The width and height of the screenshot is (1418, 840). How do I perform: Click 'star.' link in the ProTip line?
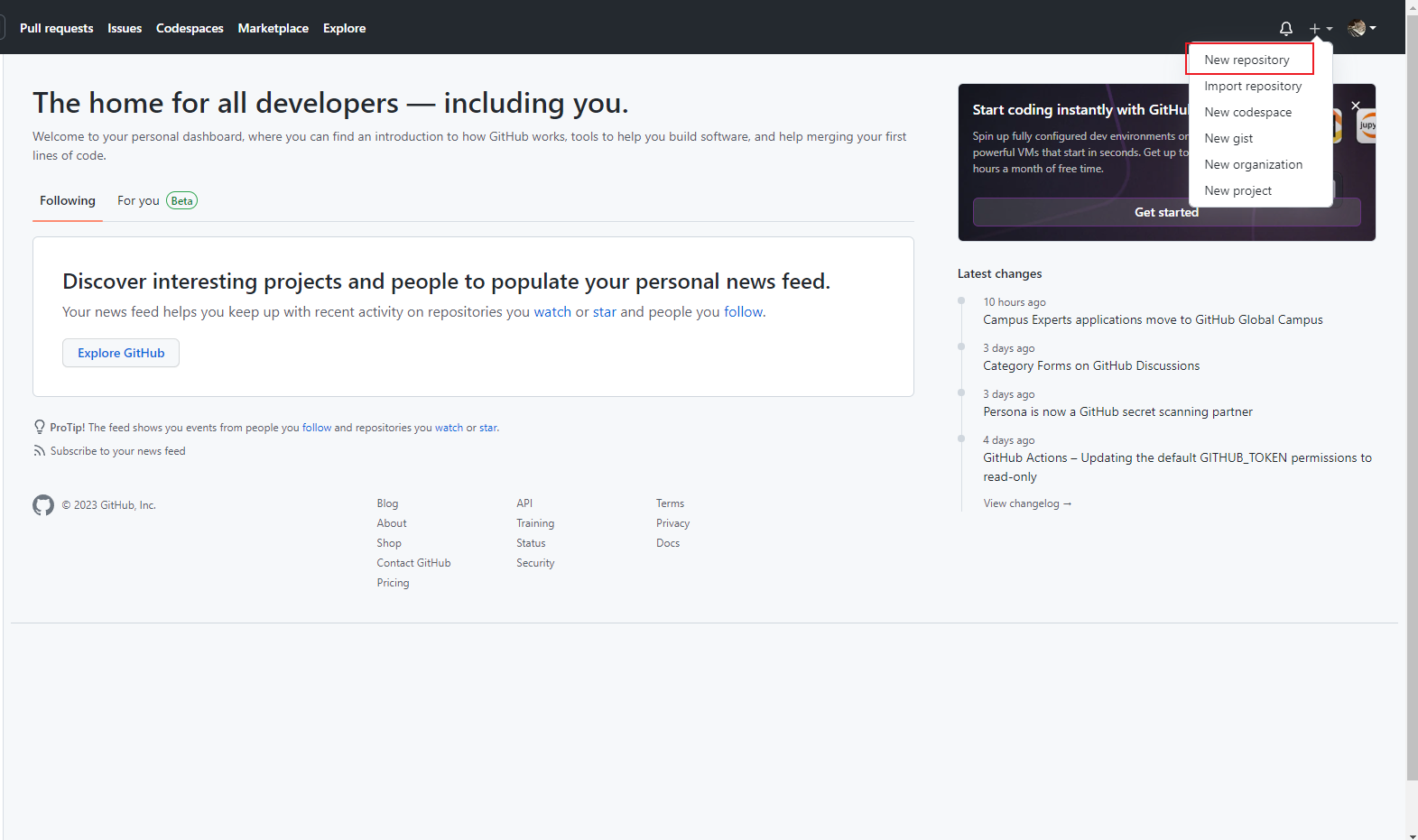(488, 428)
